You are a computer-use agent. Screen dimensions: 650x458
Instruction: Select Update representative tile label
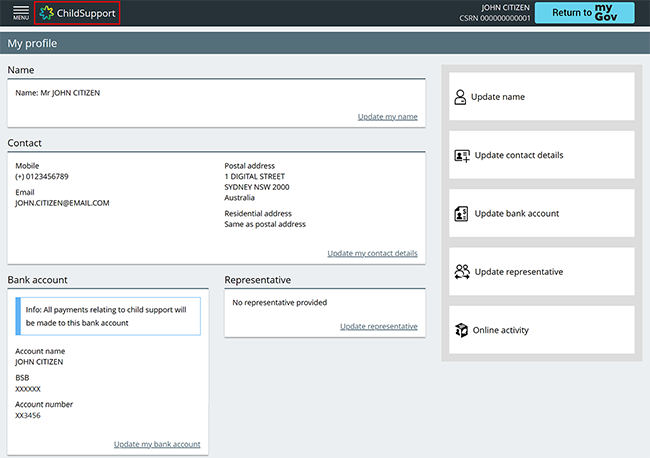pyautogui.click(x=518, y=271)
